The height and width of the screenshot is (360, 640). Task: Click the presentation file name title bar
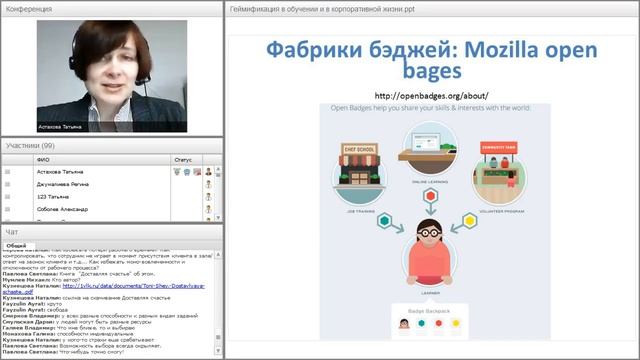pos(322,9)
